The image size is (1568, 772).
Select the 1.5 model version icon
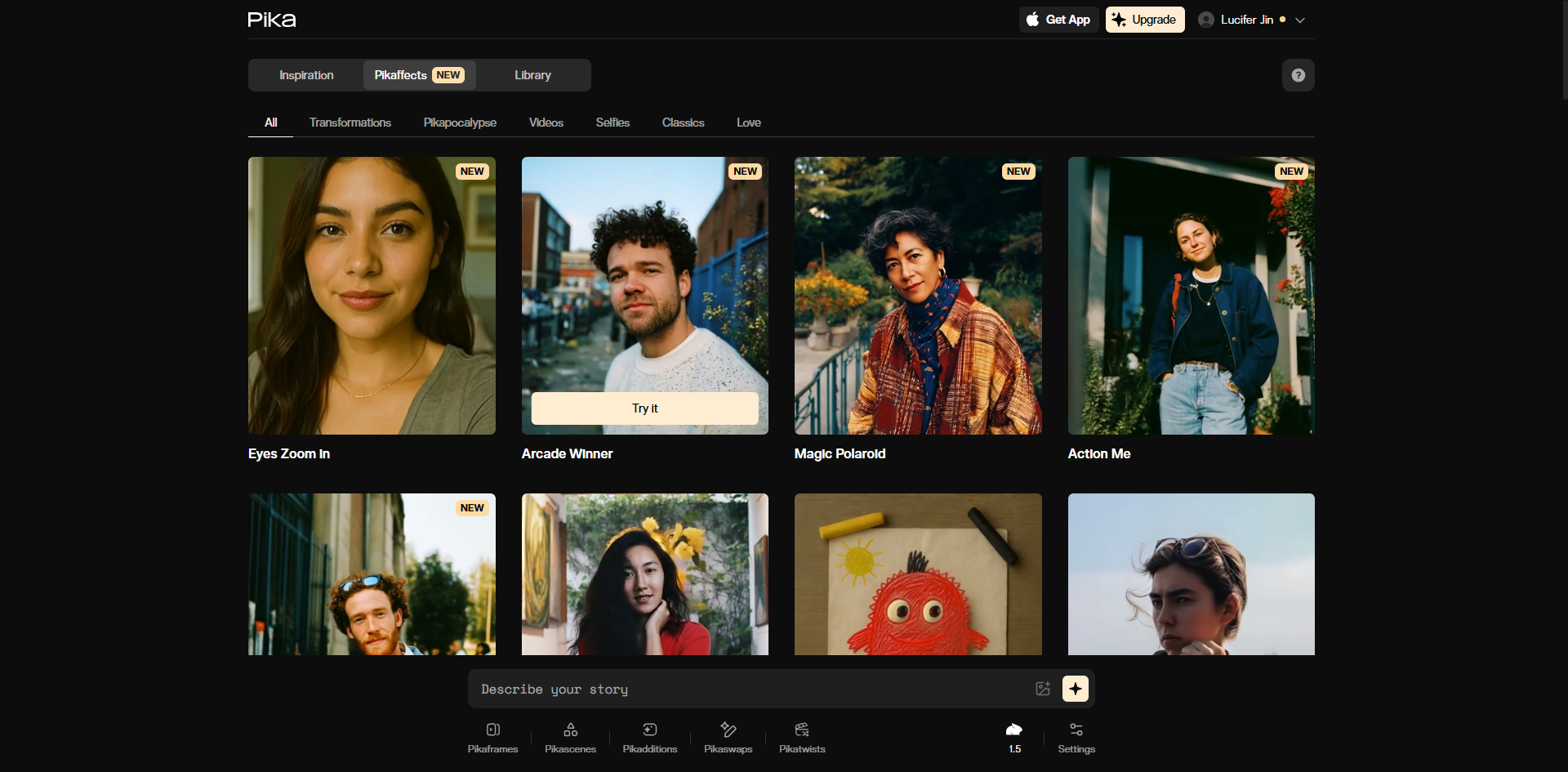(x=1014, y=738)
